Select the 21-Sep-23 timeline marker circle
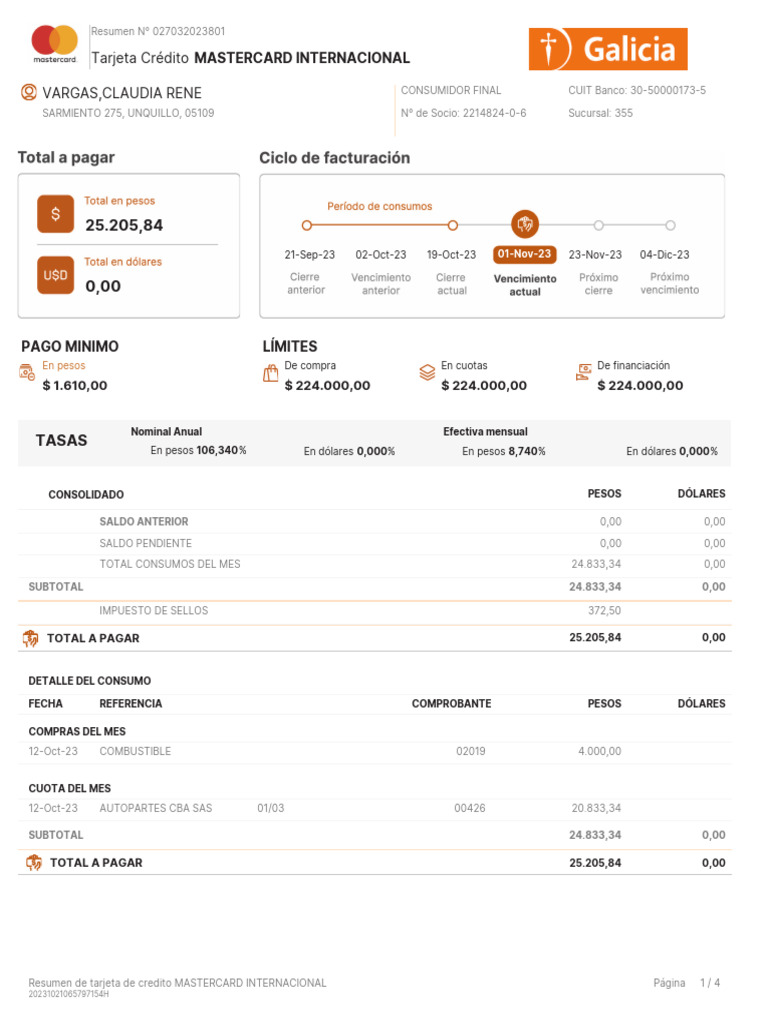Viewport: 768px width, 1024px height. [306, 225]
